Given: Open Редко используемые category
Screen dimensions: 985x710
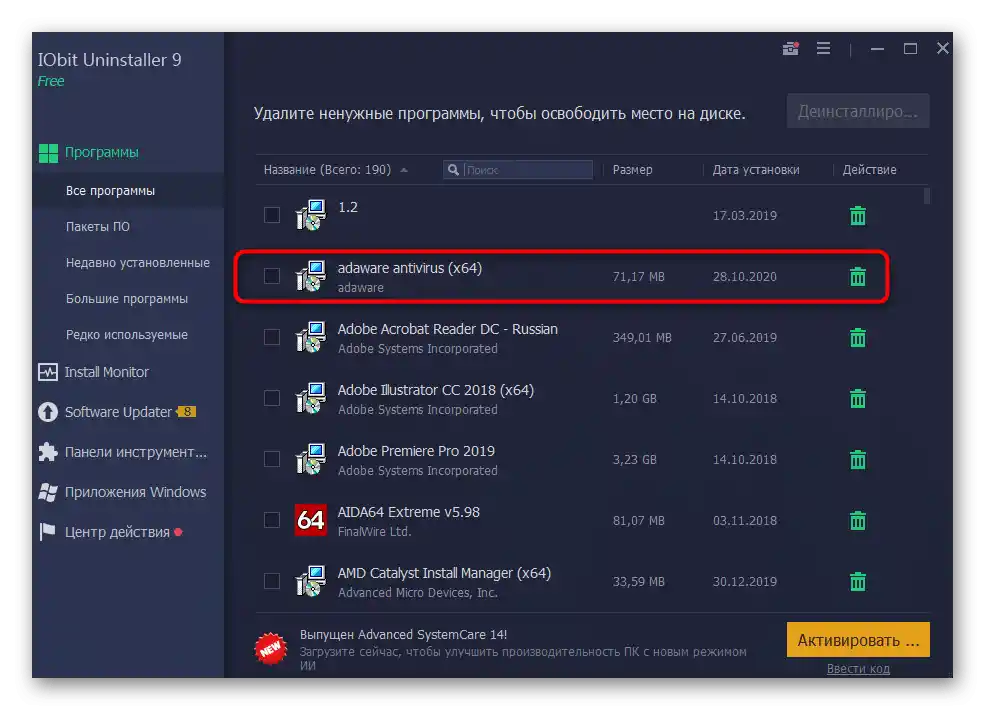Looking at the screenshot, I should tap(128, 334).
